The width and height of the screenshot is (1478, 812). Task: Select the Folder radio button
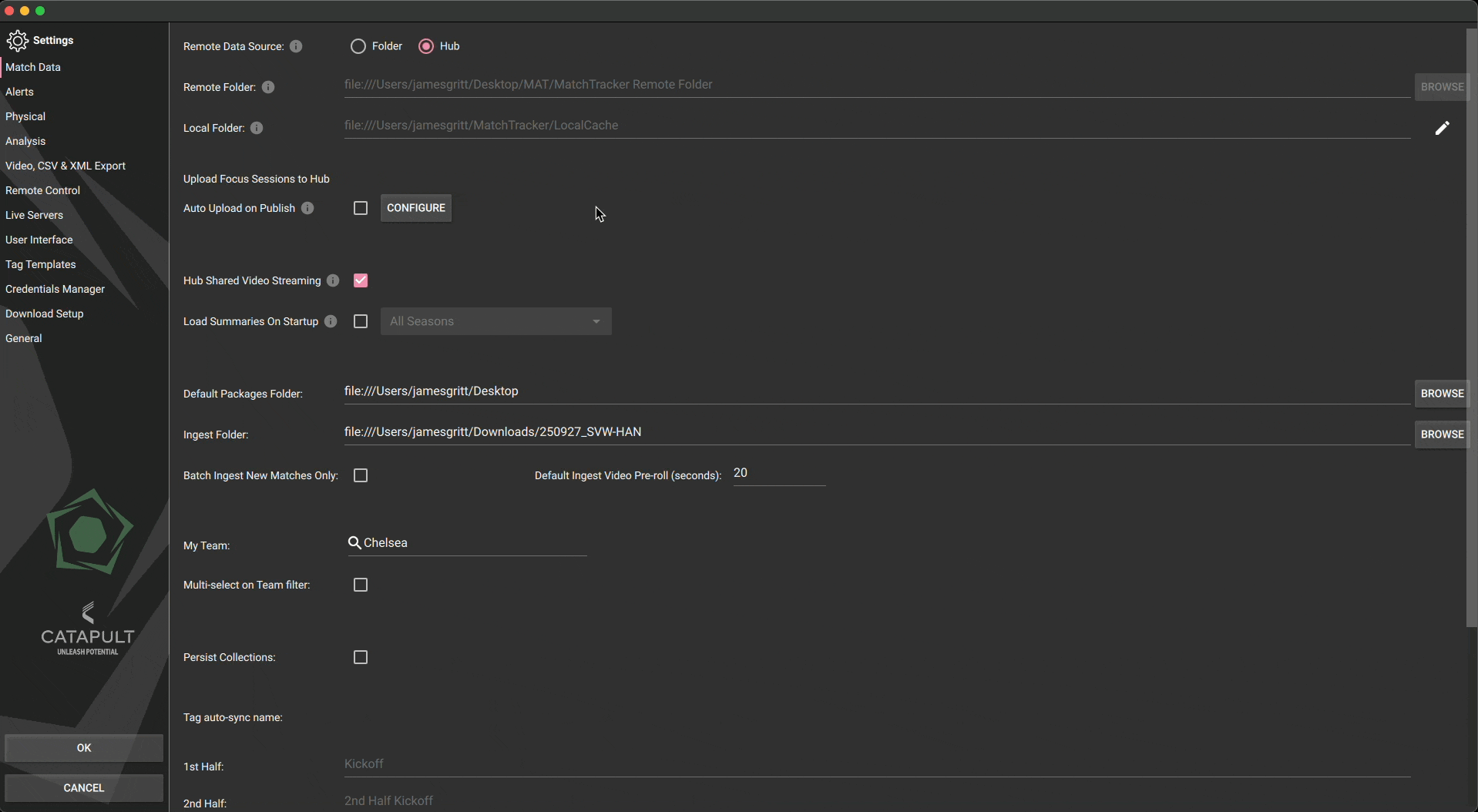(x=358, y=46)
